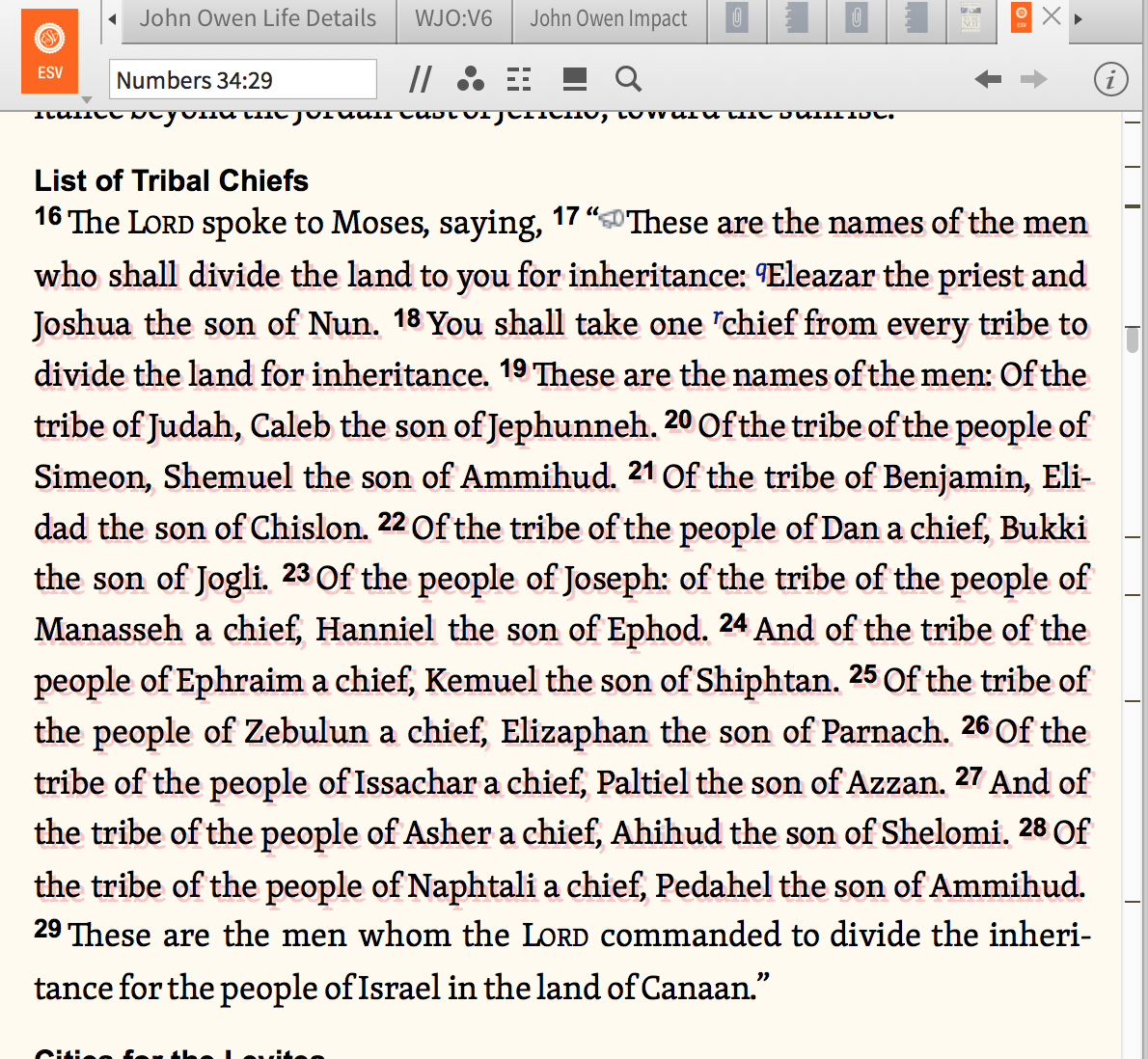The height and width of the screenshot is (1059, 1148).
Task: Open footnote q before Eleazar
Action: pos(761,271)
